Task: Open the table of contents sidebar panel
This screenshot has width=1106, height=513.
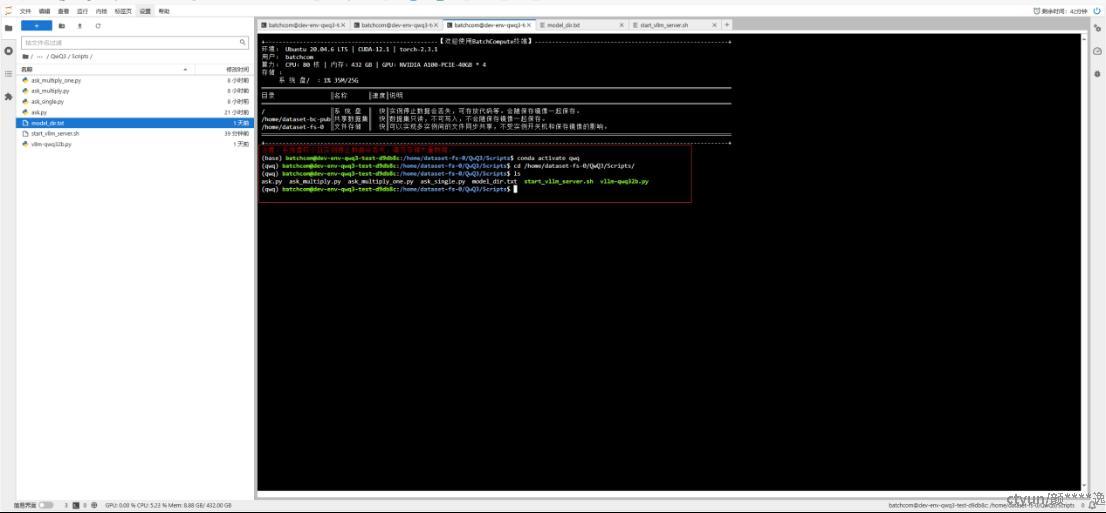Action: click(x=8, y=73)
